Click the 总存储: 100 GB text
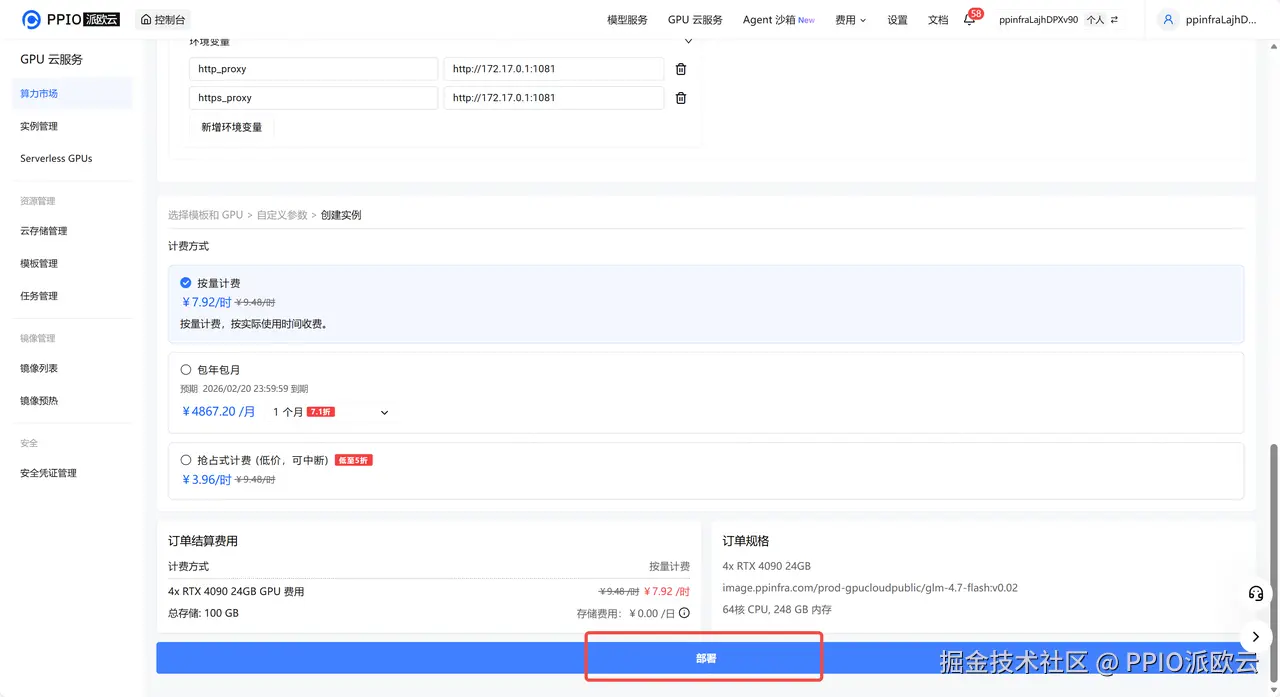This screenshot has height=697, width=1280. [203, 613]
